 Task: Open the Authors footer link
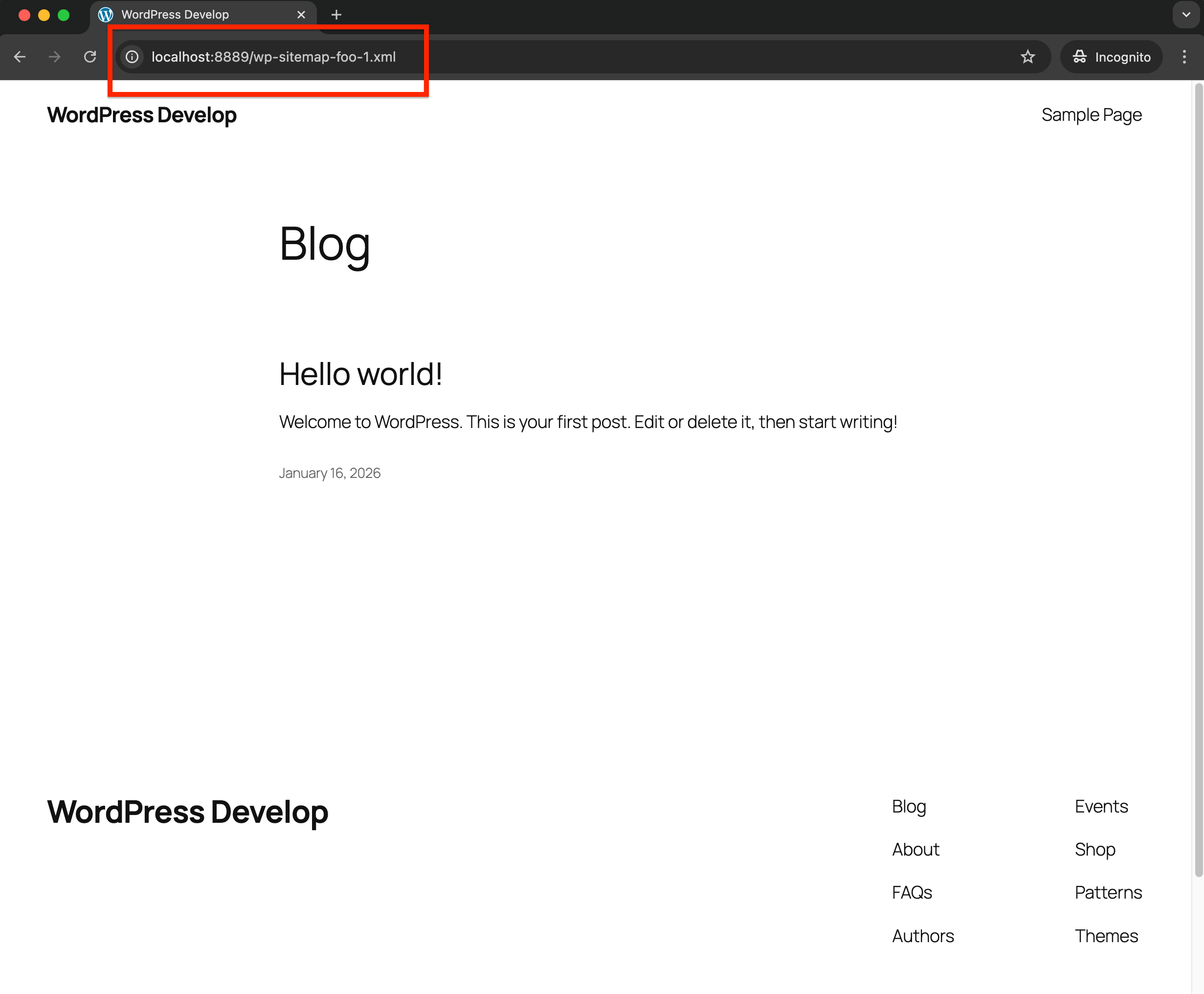pyautogui.click(x=923, y=936)
